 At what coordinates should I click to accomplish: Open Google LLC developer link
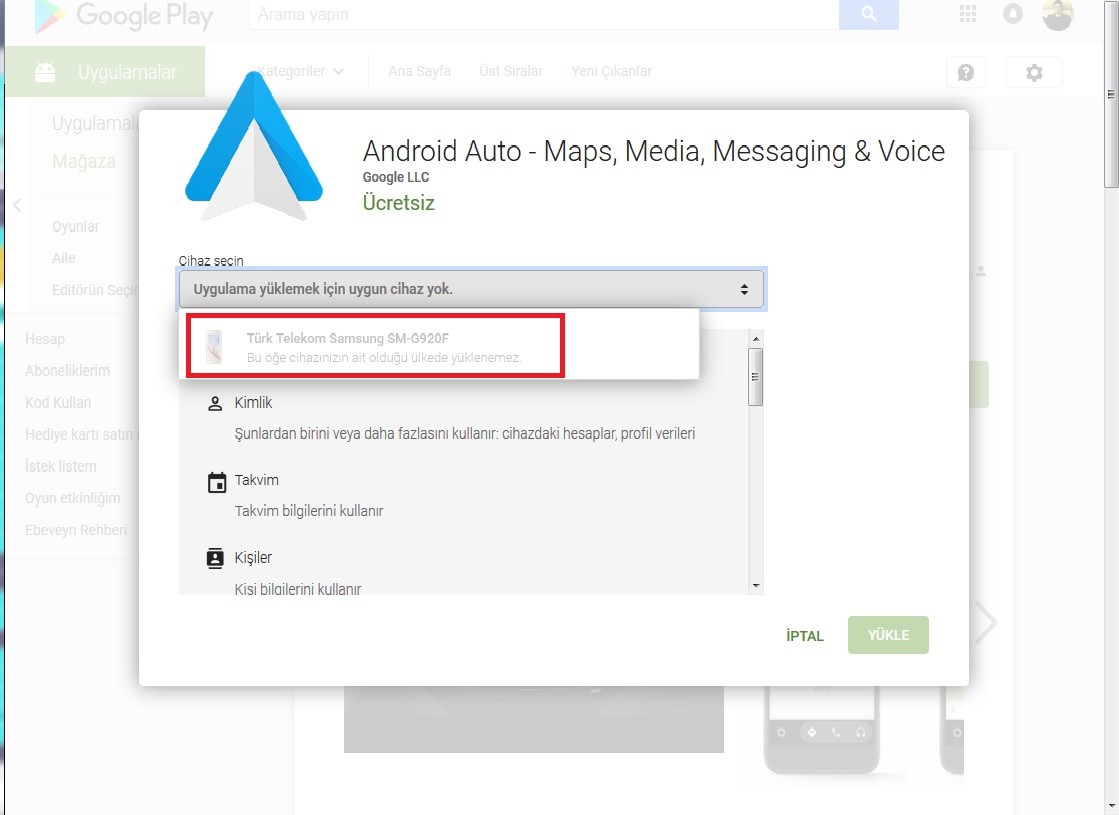(395, 177)
